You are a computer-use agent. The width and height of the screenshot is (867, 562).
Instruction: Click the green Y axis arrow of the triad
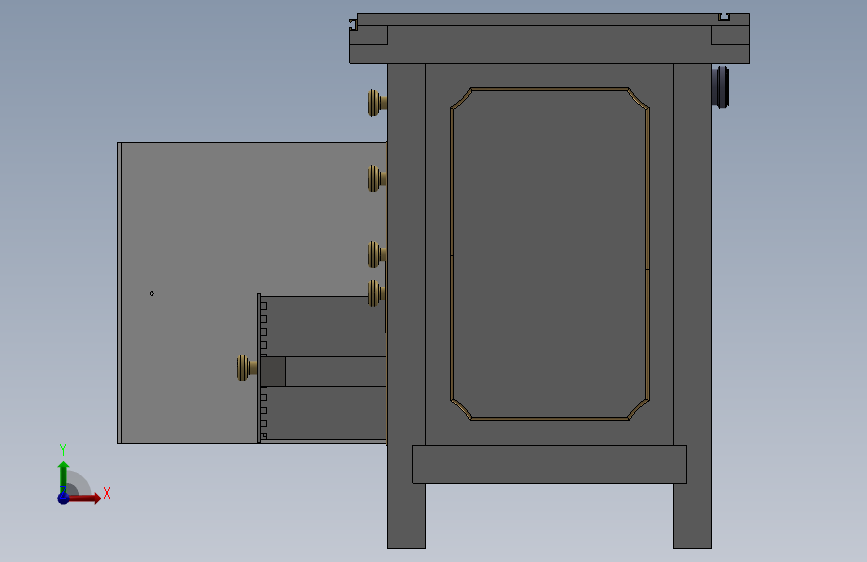[64, 476]
